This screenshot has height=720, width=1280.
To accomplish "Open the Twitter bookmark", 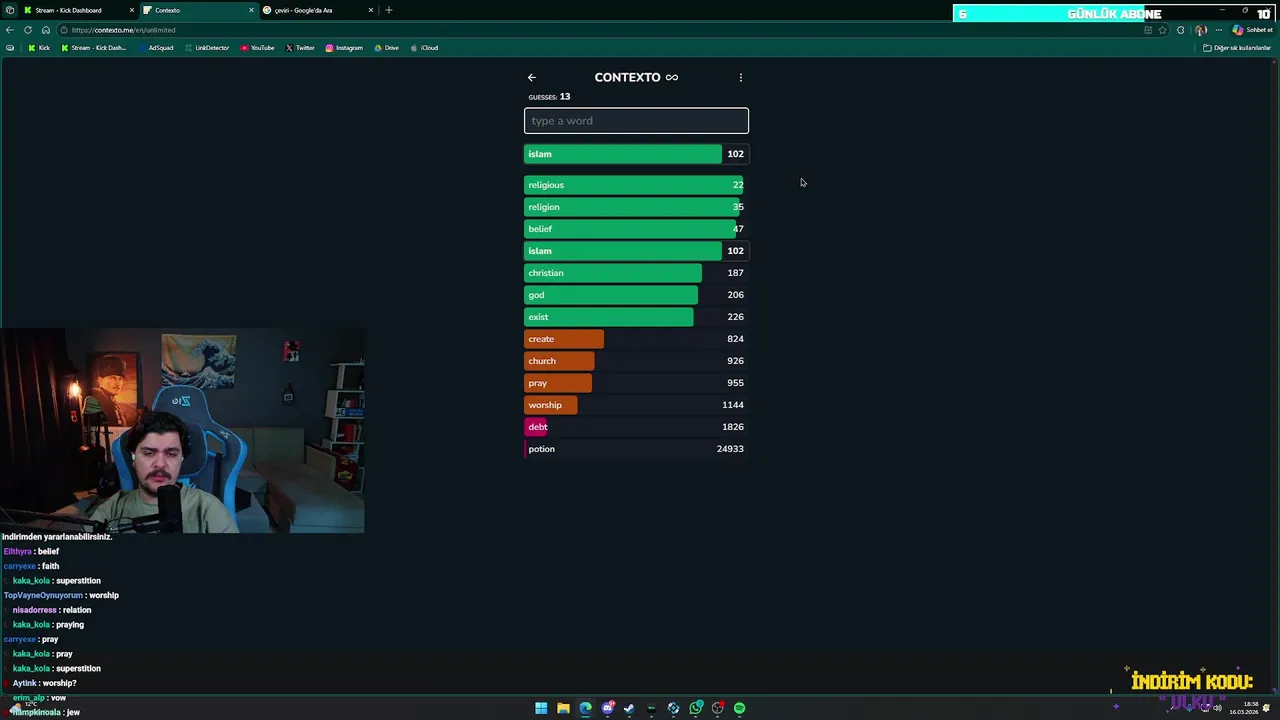I will point(300,48).
